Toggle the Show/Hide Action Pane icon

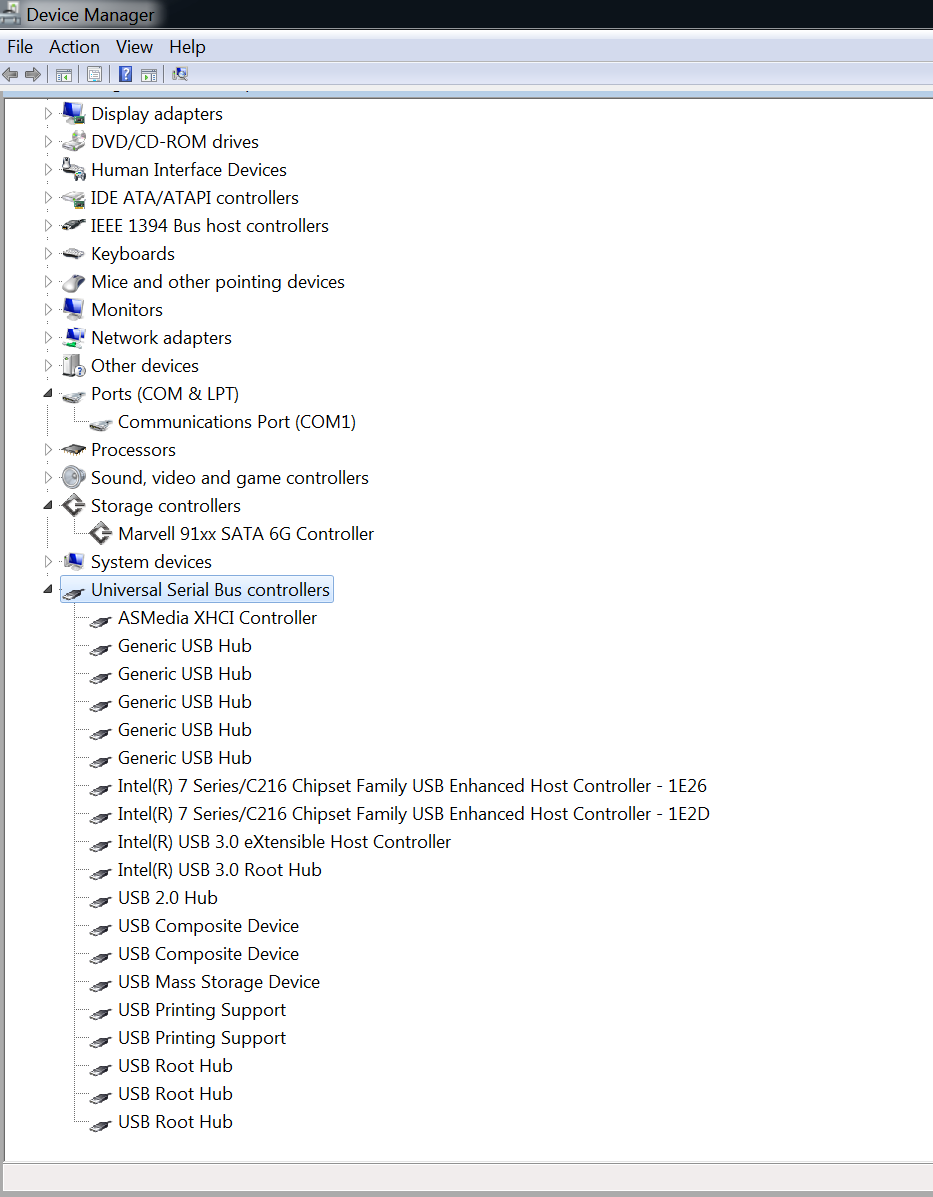tap(150, 75)
